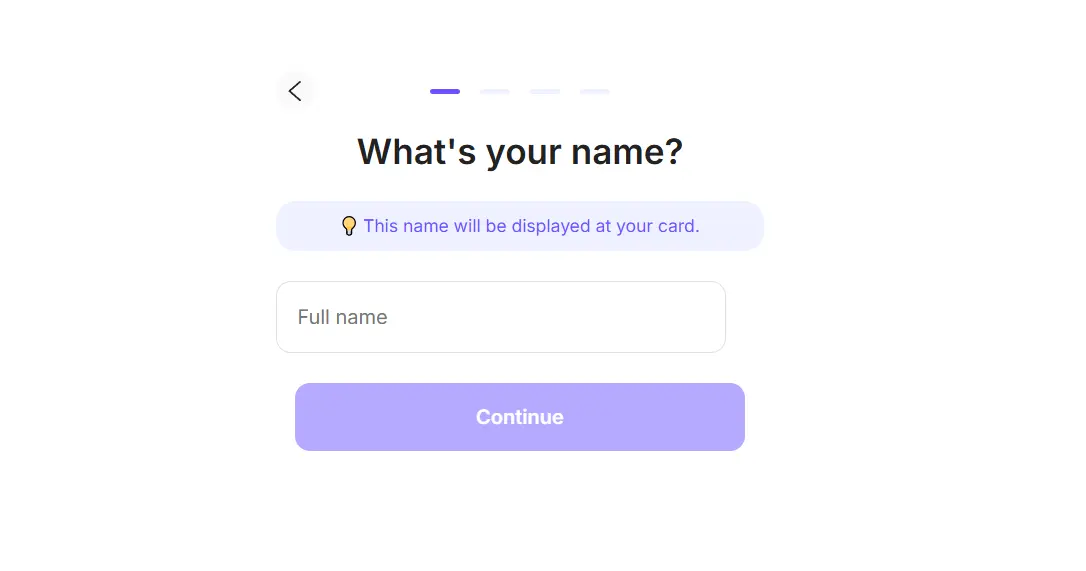Submit the form with the Continue button

(x=519, y=416)
